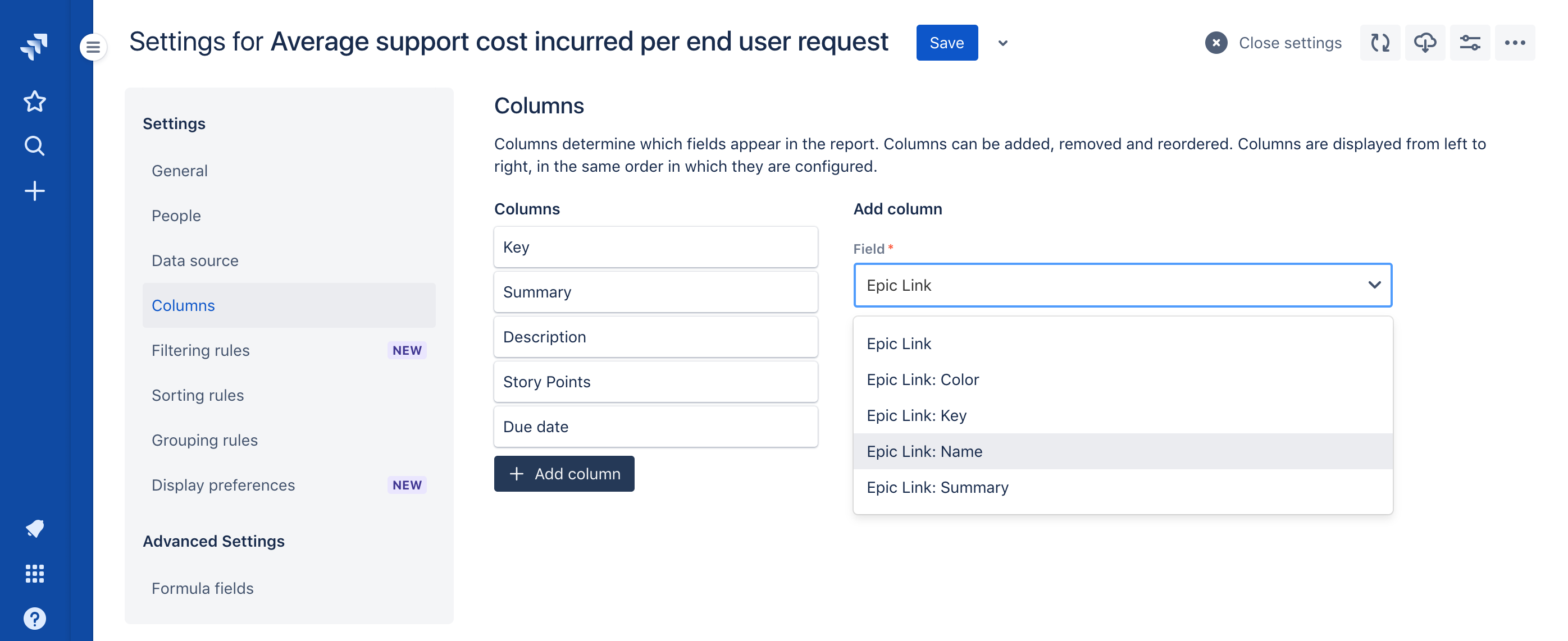Select Epic Link: Key option

click(1123, 415)
